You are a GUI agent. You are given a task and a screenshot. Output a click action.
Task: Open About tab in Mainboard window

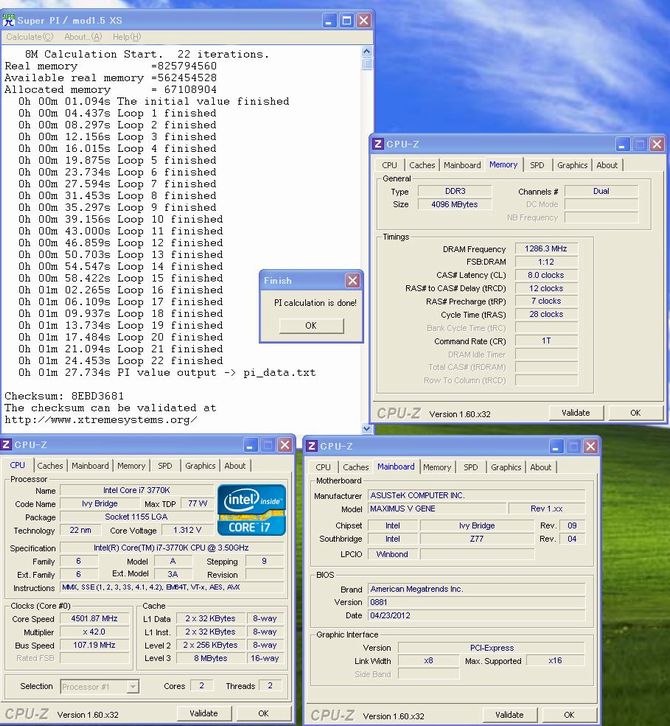540,467
